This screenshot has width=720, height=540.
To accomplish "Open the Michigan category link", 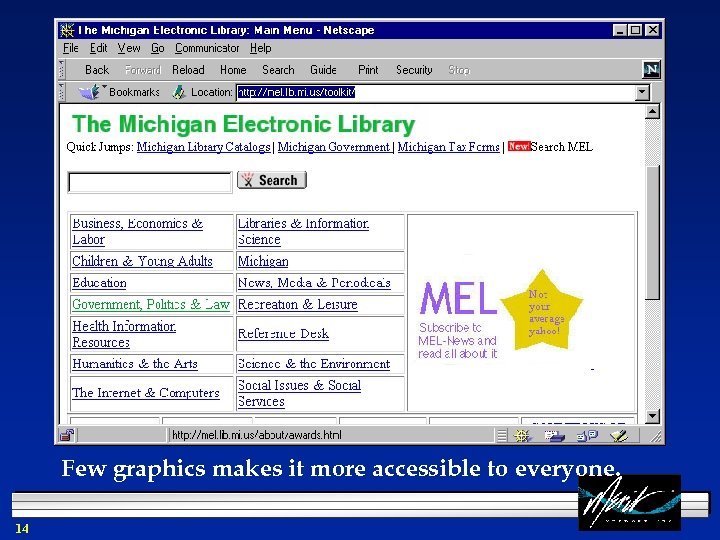I will click(x=263, y=261).
